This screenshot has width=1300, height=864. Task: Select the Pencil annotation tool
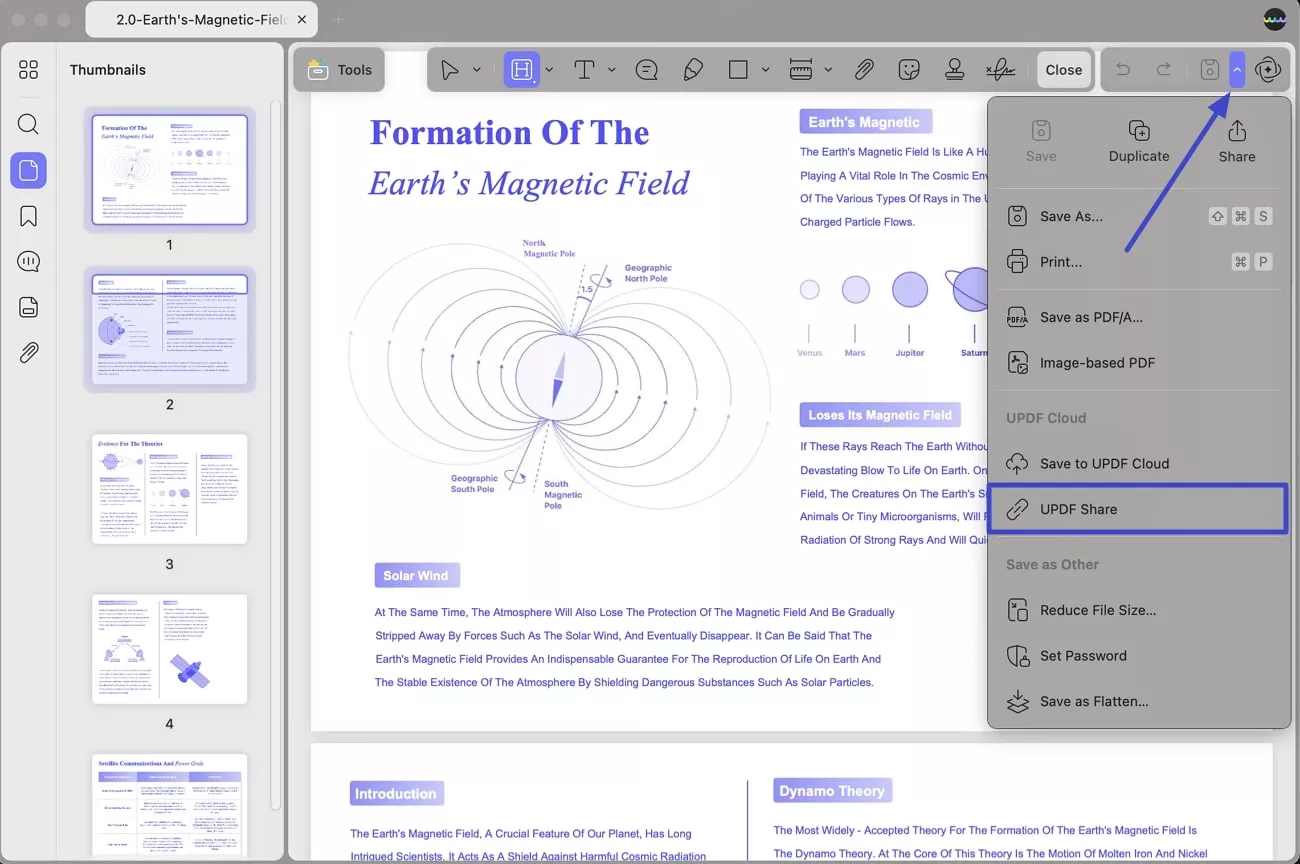click(693, 69)
